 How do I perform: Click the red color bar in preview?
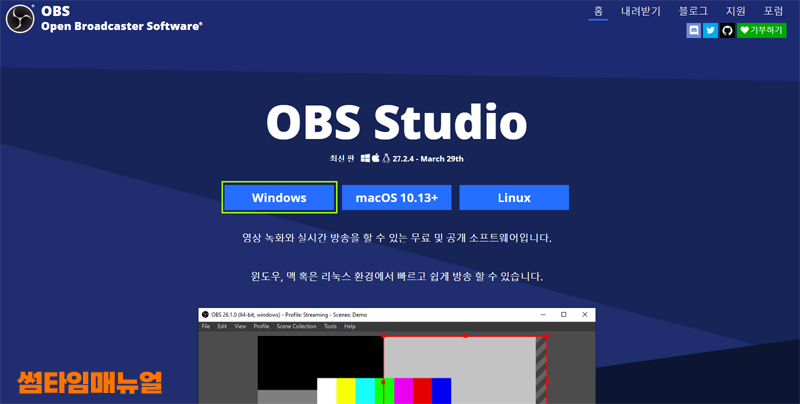tap(422, 391)
